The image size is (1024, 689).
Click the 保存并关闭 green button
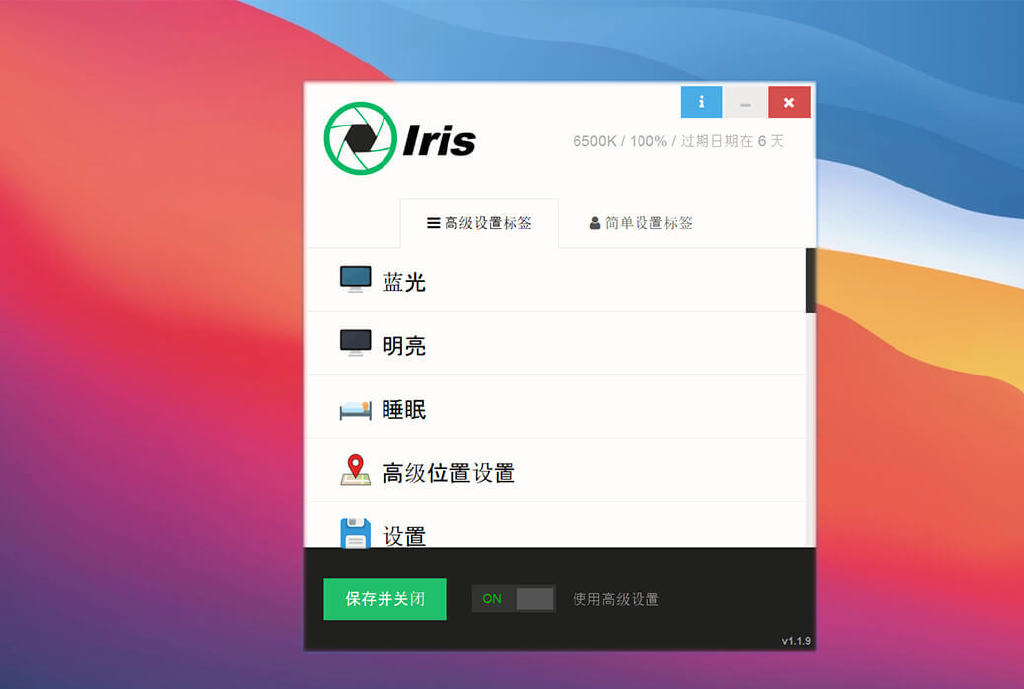[385, 599]
